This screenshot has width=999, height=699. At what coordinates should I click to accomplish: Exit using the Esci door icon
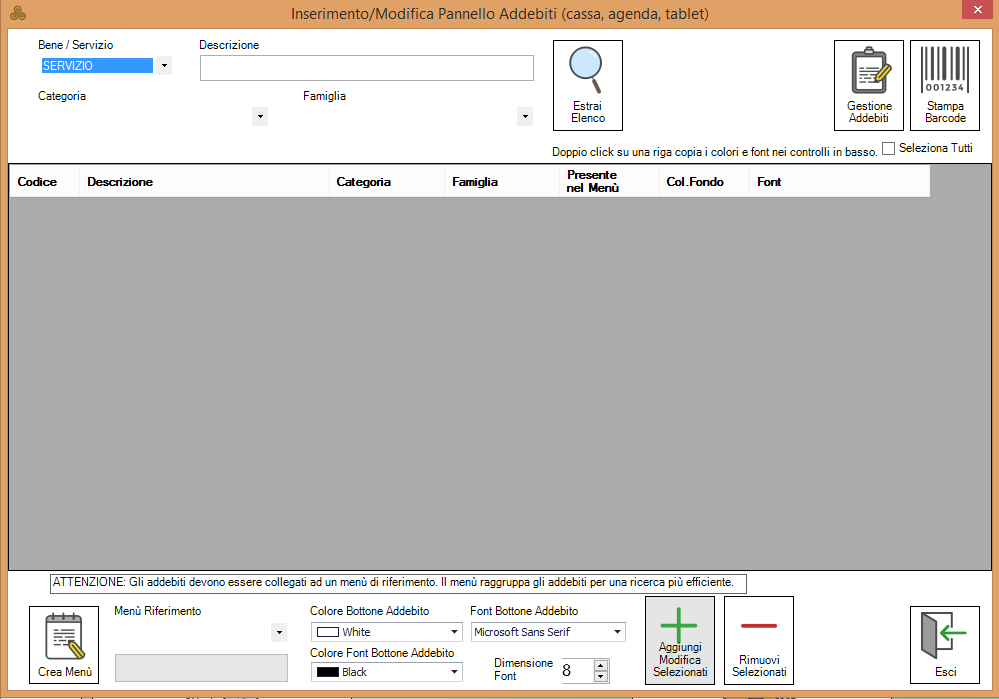pos(944,634)
